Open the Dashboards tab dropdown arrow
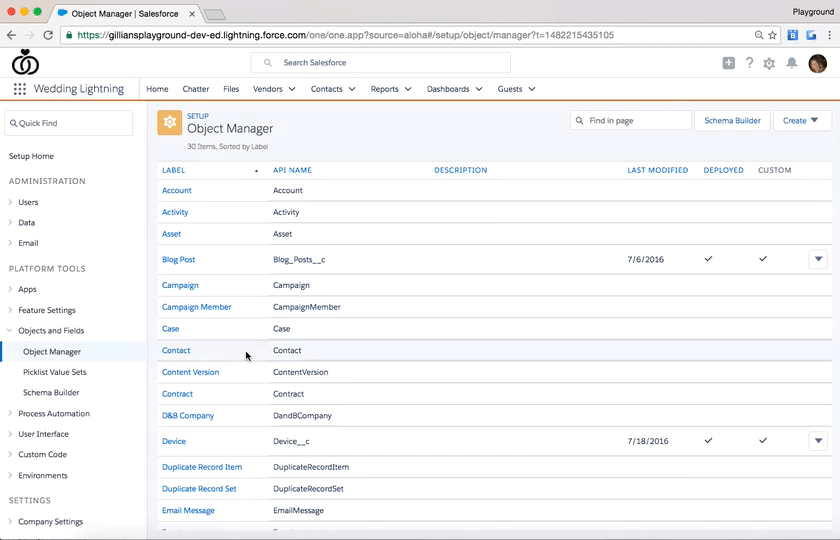Image resolution: width=840 pixels, height=540 pixels. [x=479, y=89]
